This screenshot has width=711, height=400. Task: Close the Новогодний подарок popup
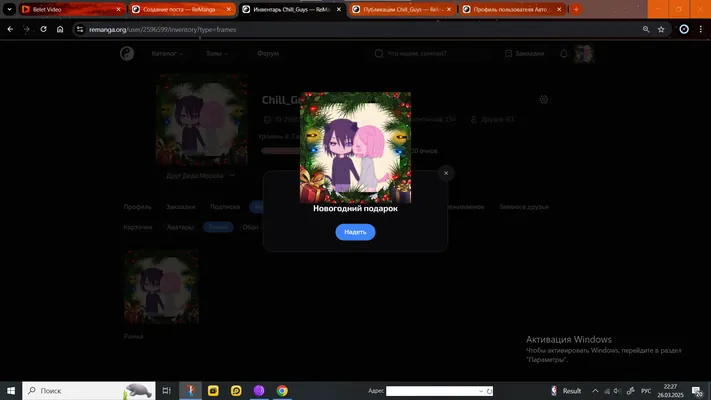pyautogui.click(x=446, y=173)
